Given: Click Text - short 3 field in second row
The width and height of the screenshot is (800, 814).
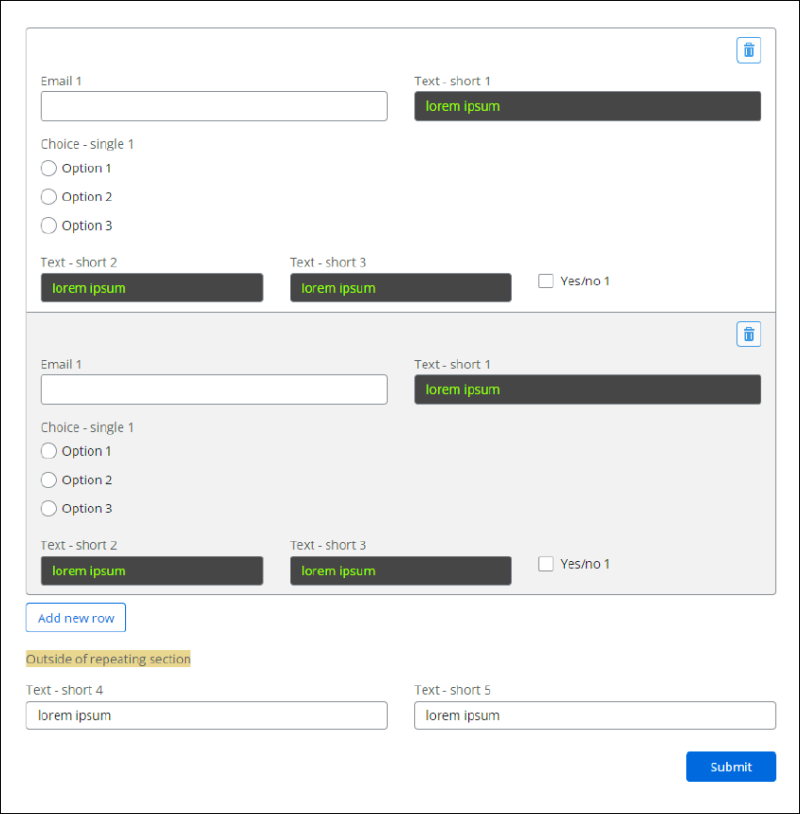Looking at the screenshot, I should (401, 571).
